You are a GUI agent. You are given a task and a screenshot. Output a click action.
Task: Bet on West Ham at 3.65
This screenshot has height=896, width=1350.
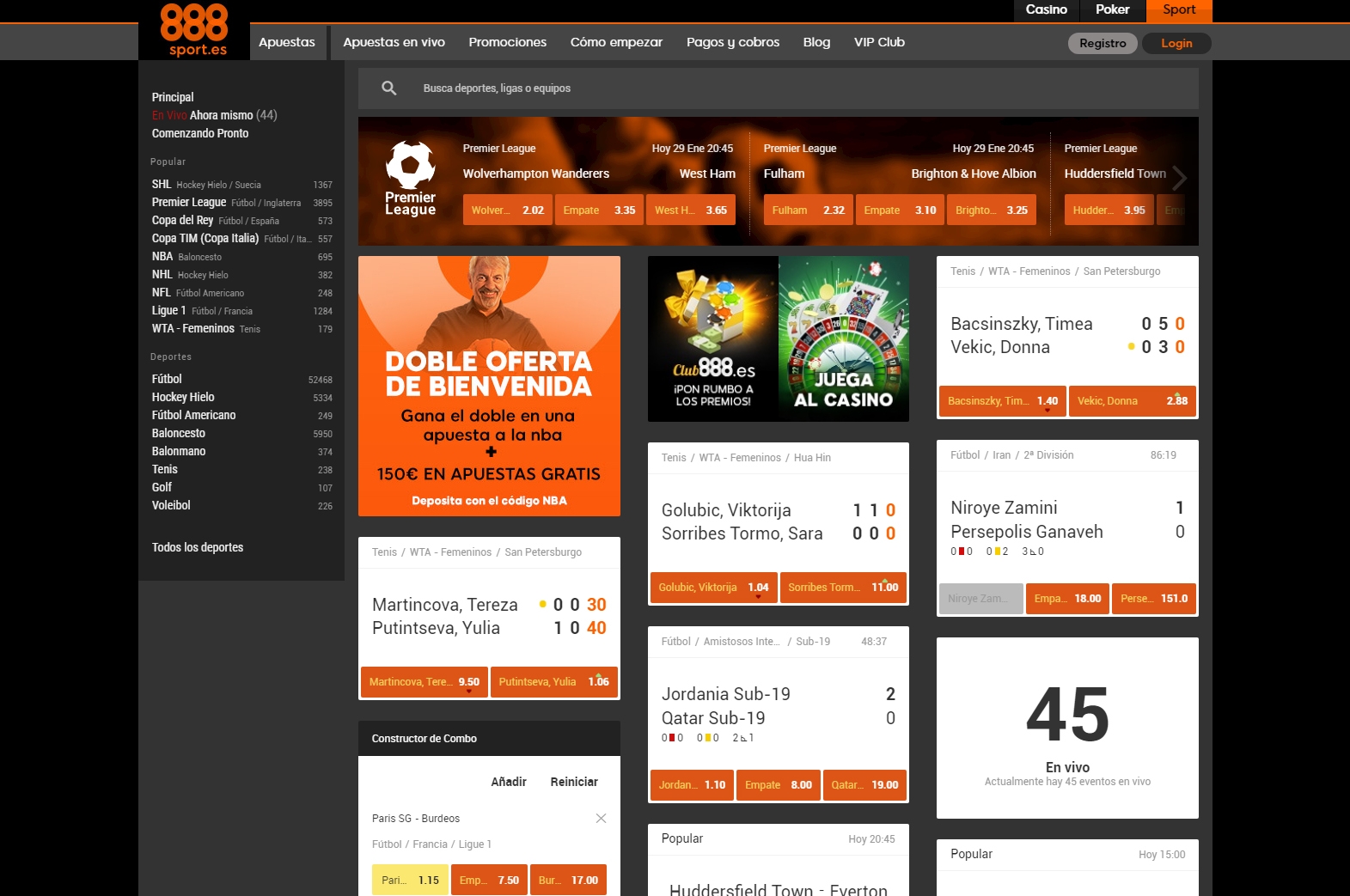pyautogui.click(x=691, y=210)
